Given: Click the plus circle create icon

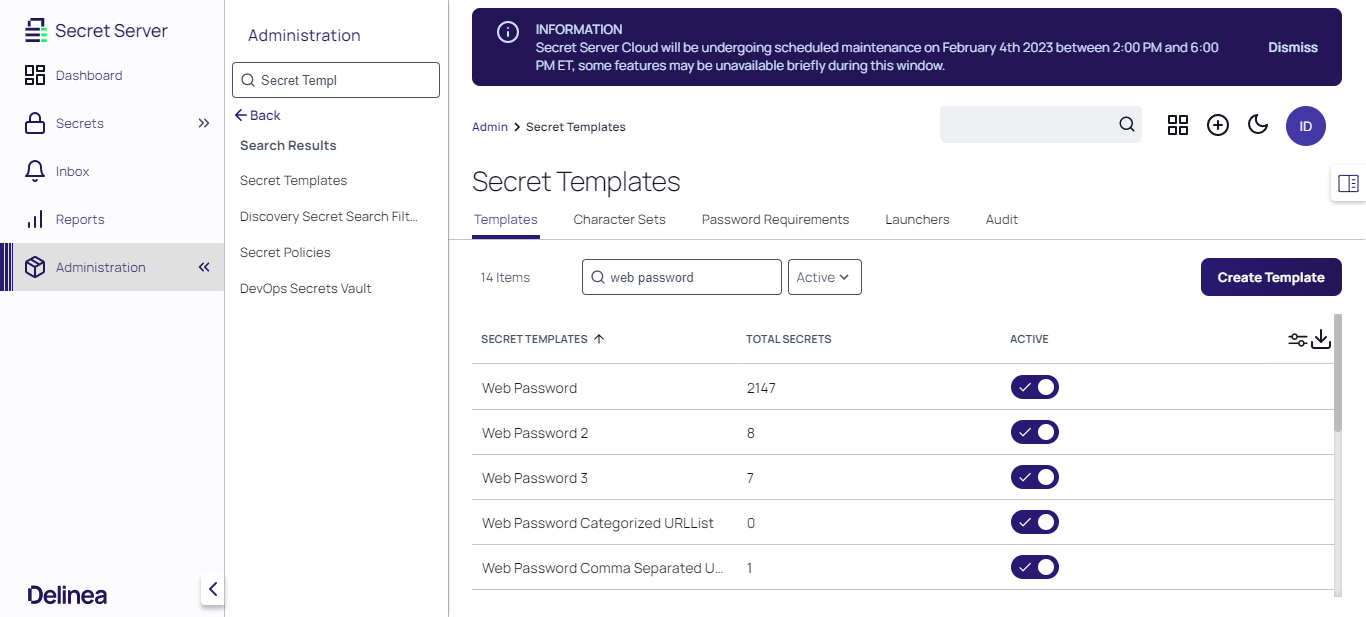Looking at the screenshot, I should pyautogui.click(x=1218, y=125).
